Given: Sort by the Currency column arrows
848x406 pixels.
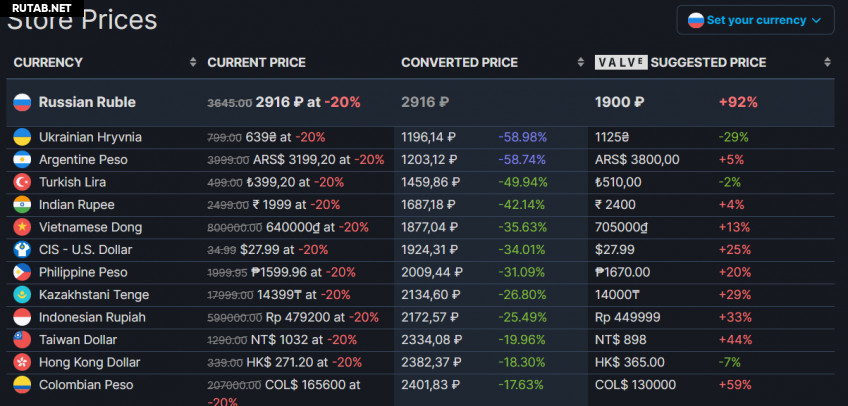Looking at the screenshot, I should pyautogui.click(x=193, y=63).
